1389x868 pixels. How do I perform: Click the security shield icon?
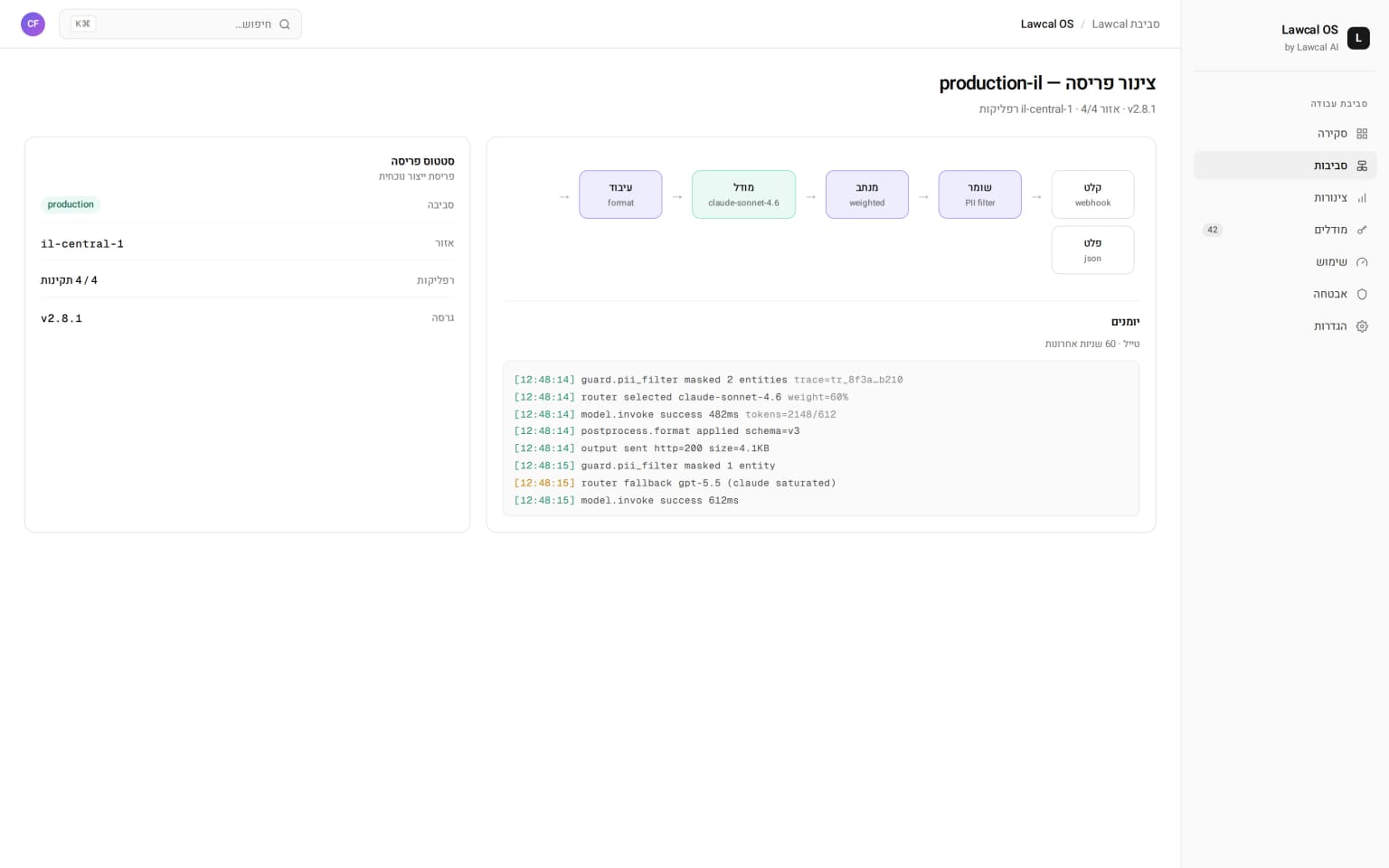point(1362,294)
